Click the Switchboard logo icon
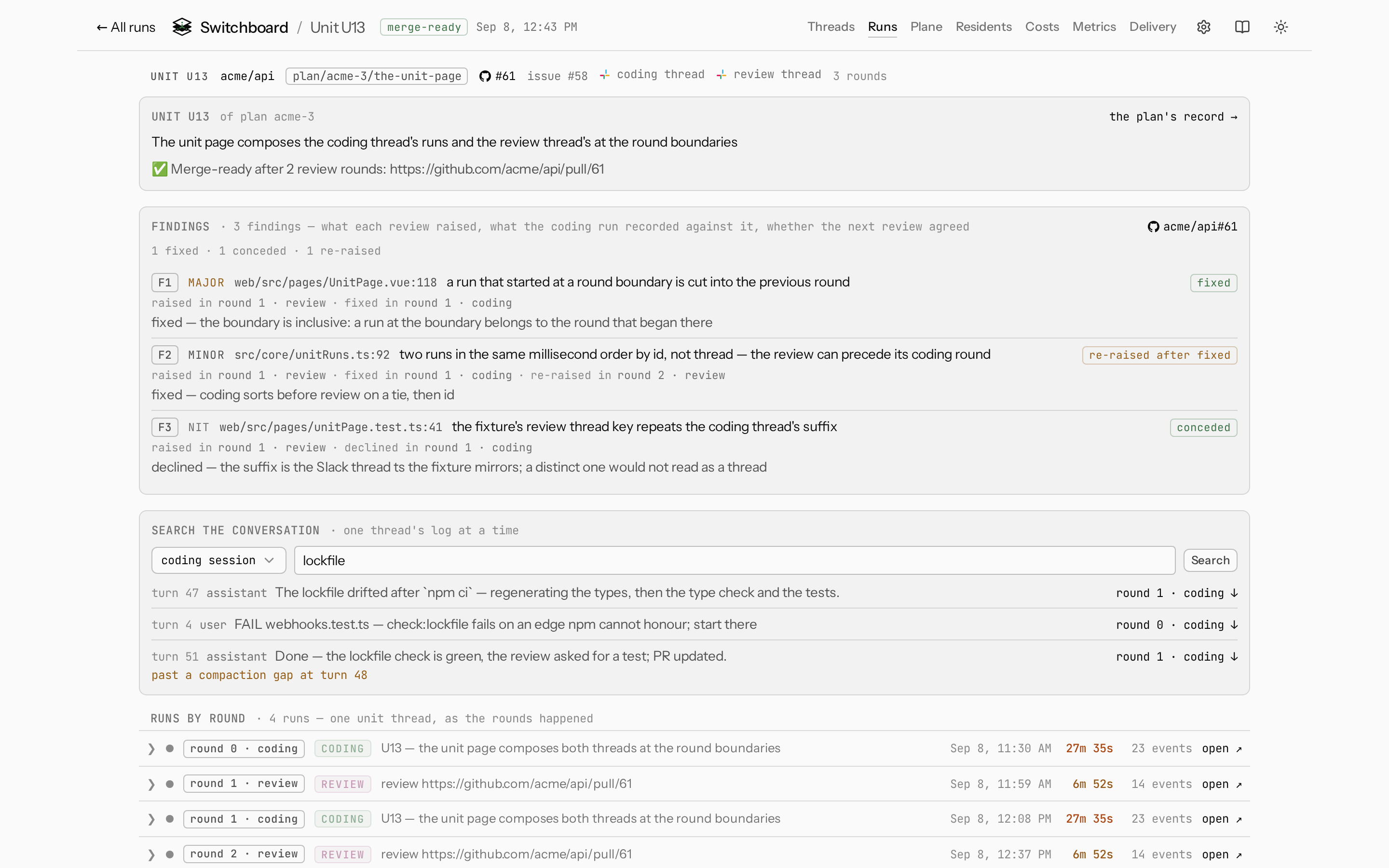This screenshot has width=1389, height=868. pos(182,27)
